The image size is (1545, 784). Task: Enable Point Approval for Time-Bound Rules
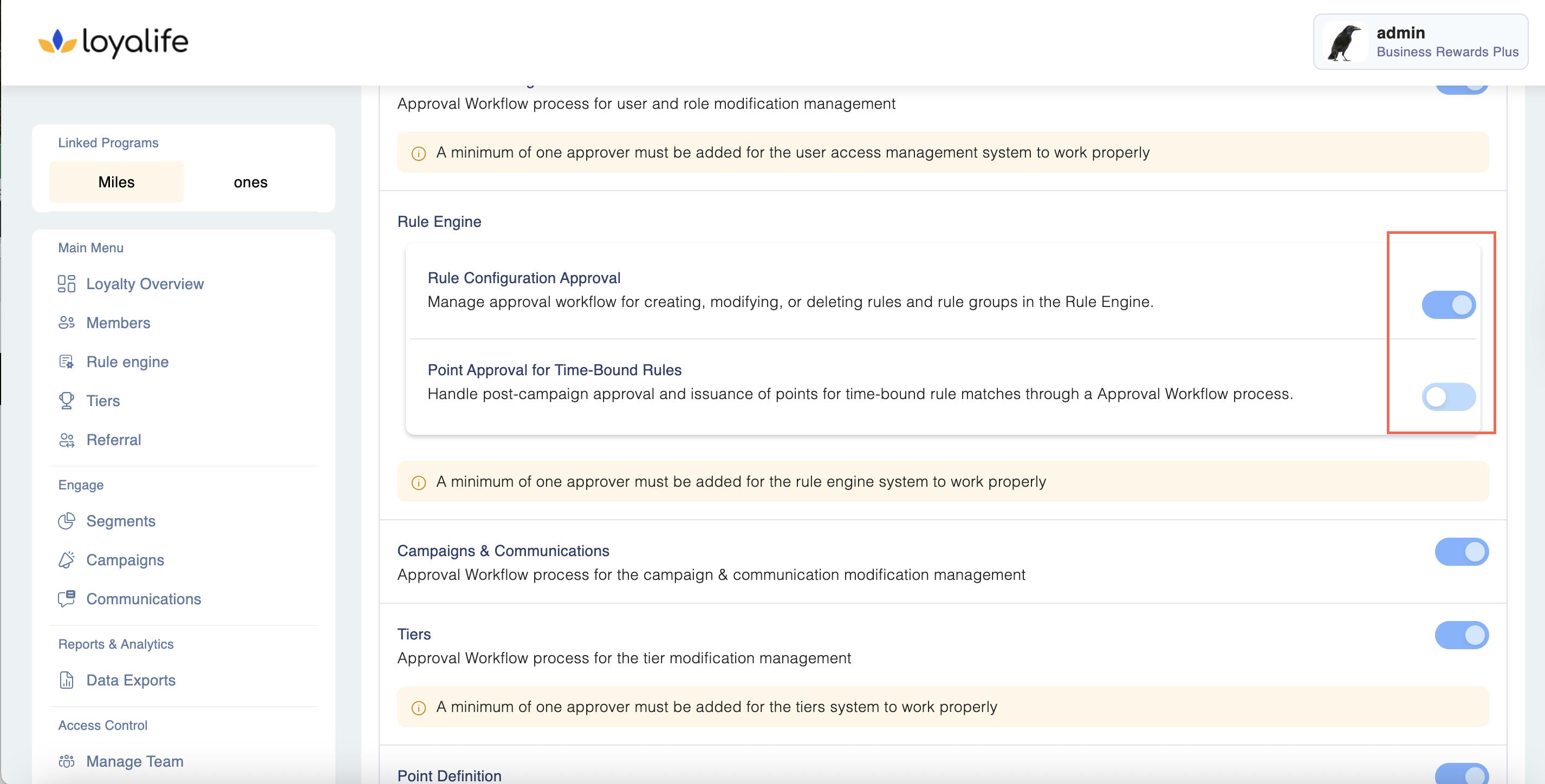click(1448, 396)
